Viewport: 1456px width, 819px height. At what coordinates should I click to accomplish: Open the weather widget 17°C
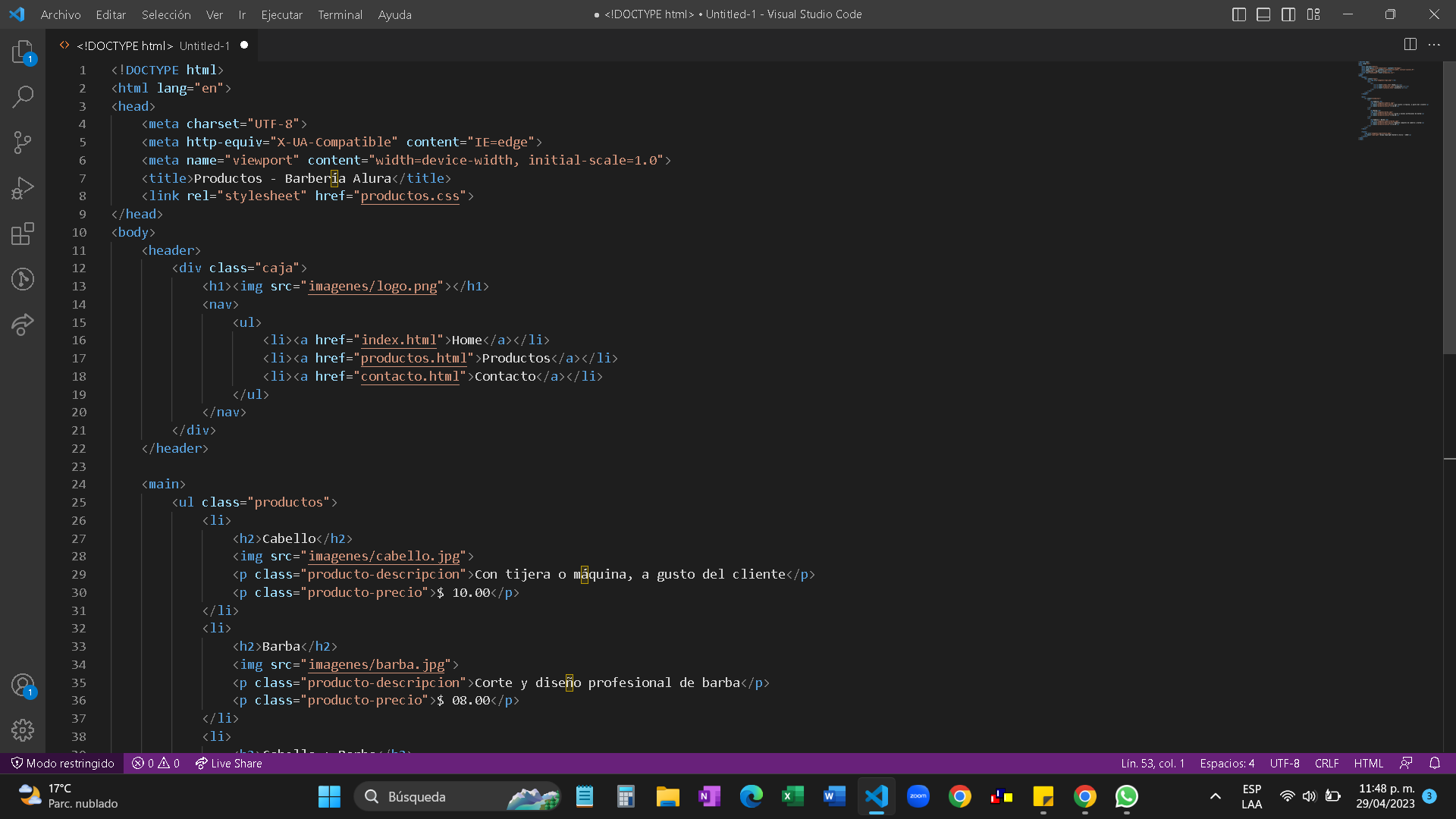pos(68,796)
